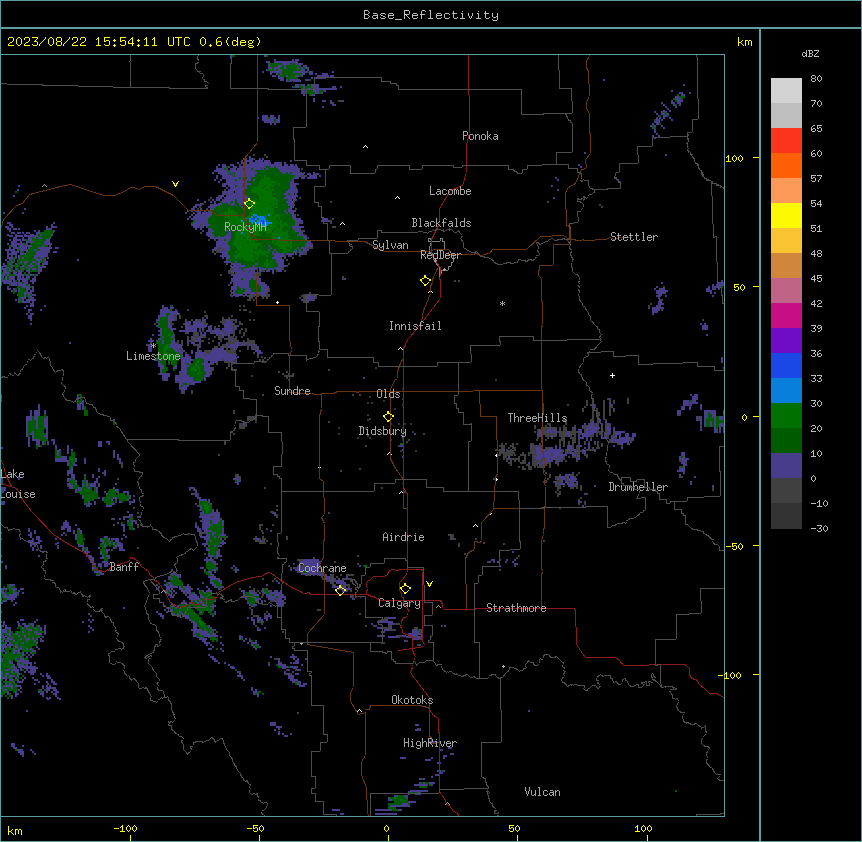Click the yellow diamond marker above Calgary label

(x=405, y=589)
